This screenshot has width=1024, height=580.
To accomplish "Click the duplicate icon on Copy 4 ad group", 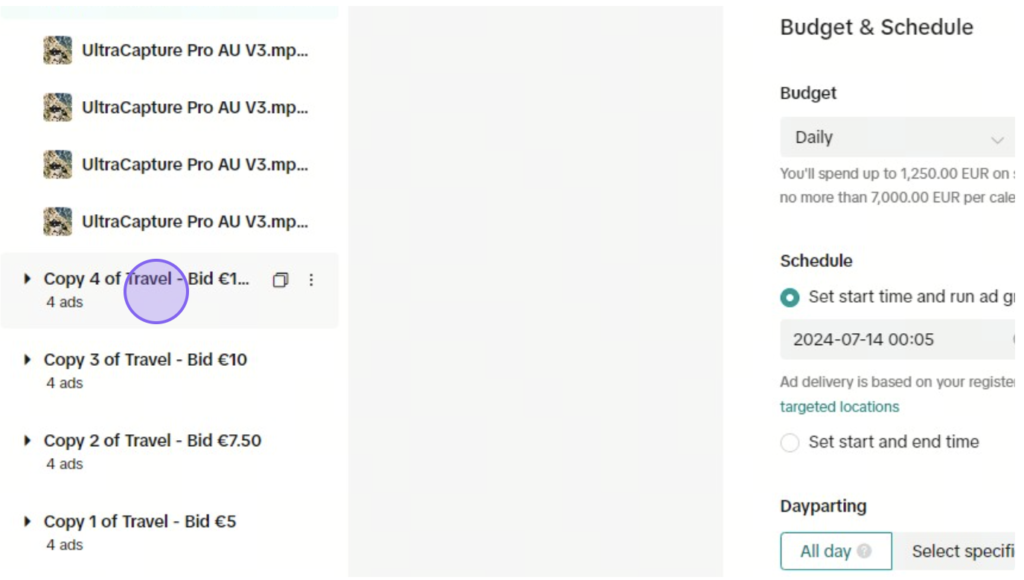I will pyautogui.click(x=280, y=280).
